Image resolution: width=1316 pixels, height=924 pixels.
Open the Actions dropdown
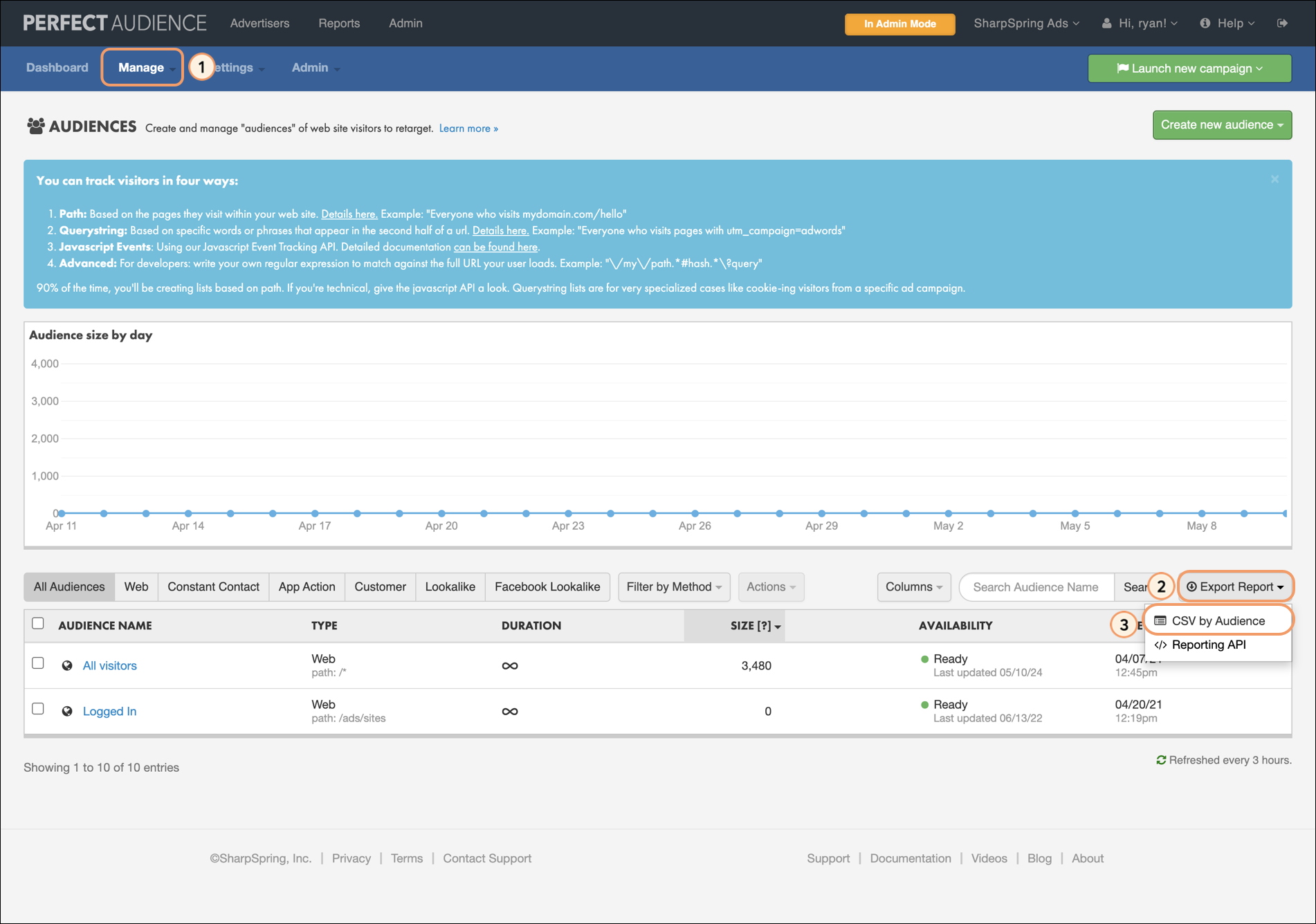(x=771, y=586)
